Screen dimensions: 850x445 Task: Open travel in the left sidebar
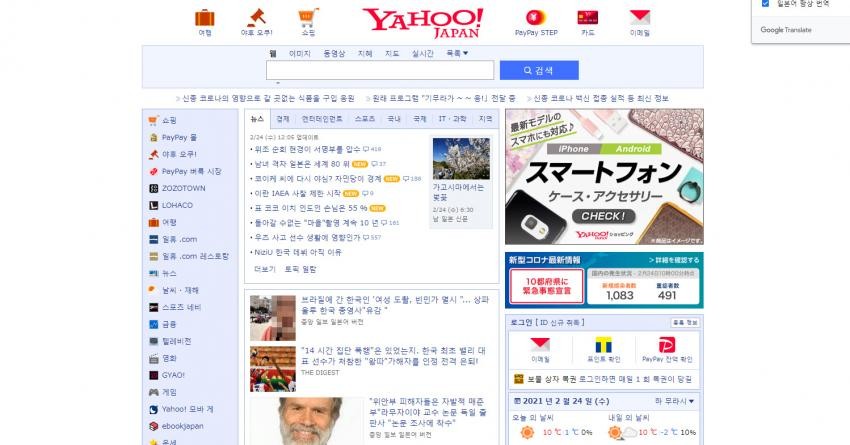coord(169,222)
